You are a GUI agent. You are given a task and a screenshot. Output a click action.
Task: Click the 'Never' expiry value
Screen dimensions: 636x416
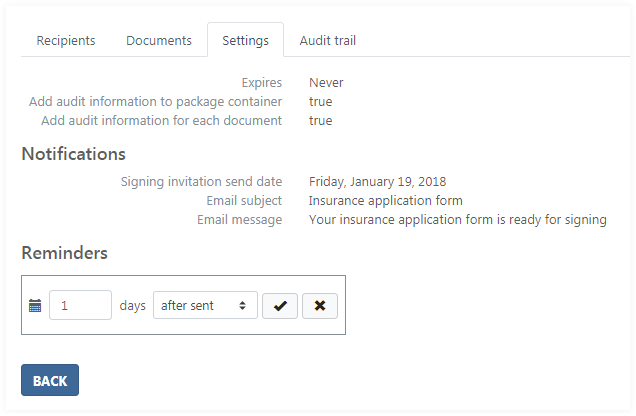click(326, 83)
